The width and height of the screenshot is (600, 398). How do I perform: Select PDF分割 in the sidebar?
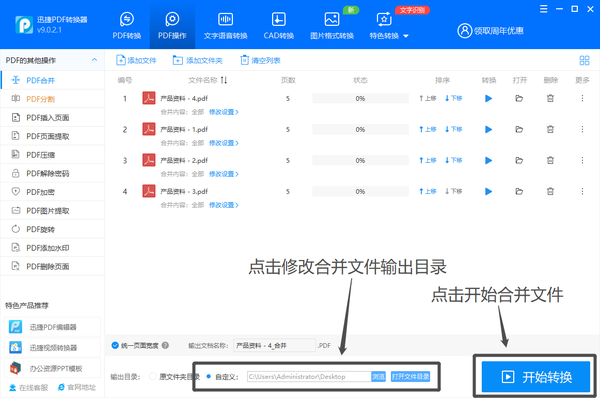(x=52, y=99)
